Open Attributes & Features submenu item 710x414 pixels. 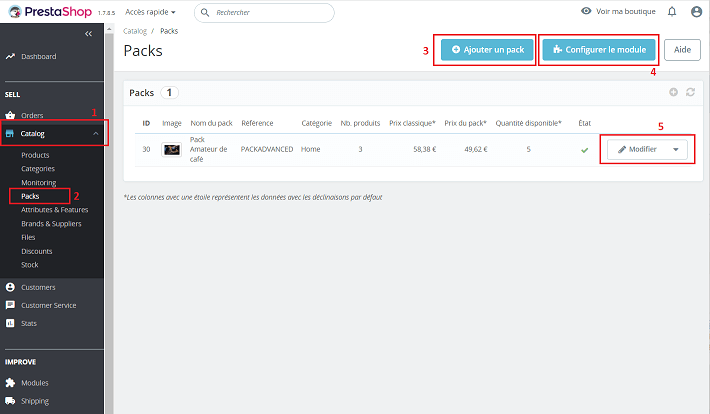click(54, 210)
